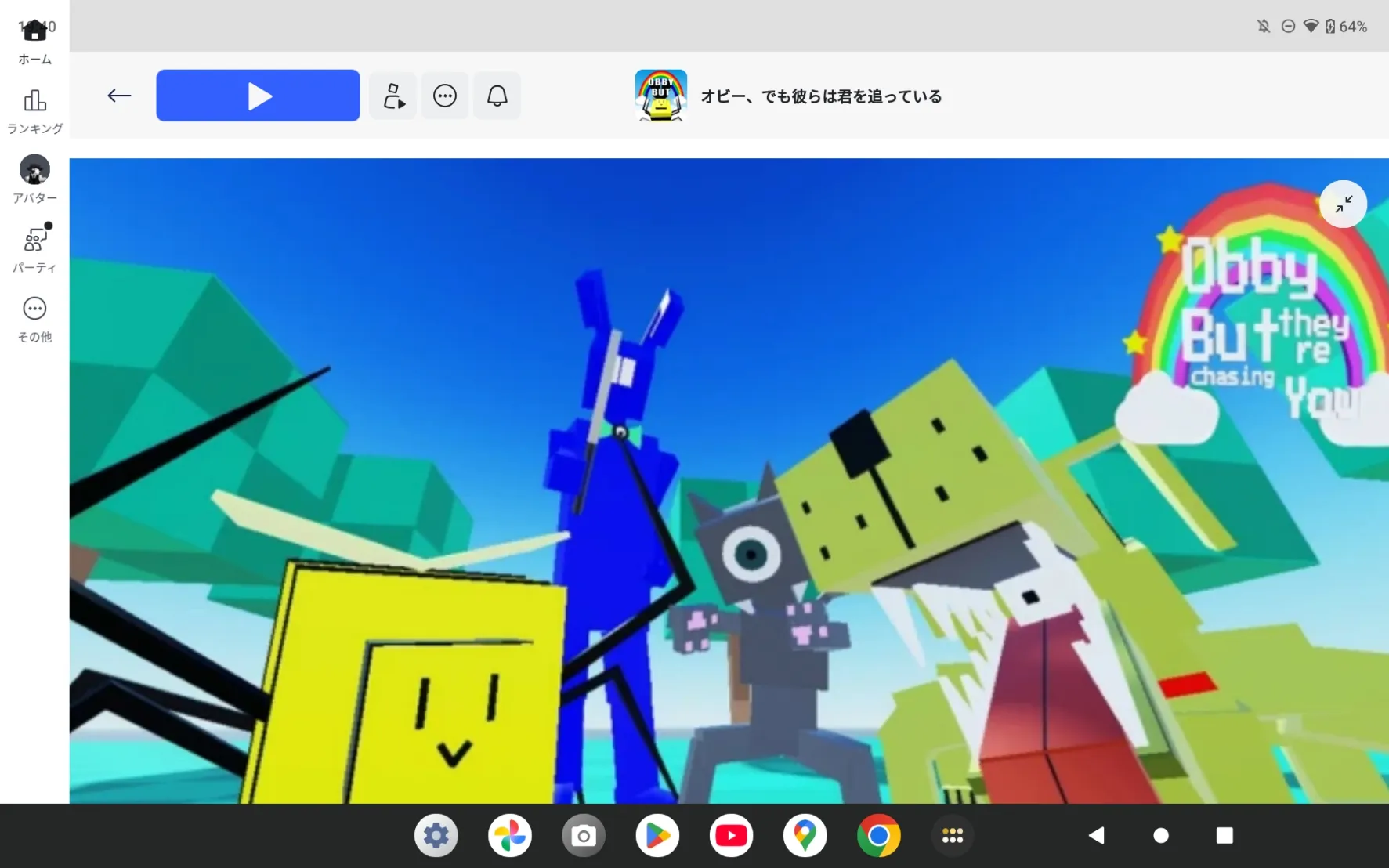Screen dimensions: 1389x868
Task: Open the その他 more menu
Action: coord(34,319)
